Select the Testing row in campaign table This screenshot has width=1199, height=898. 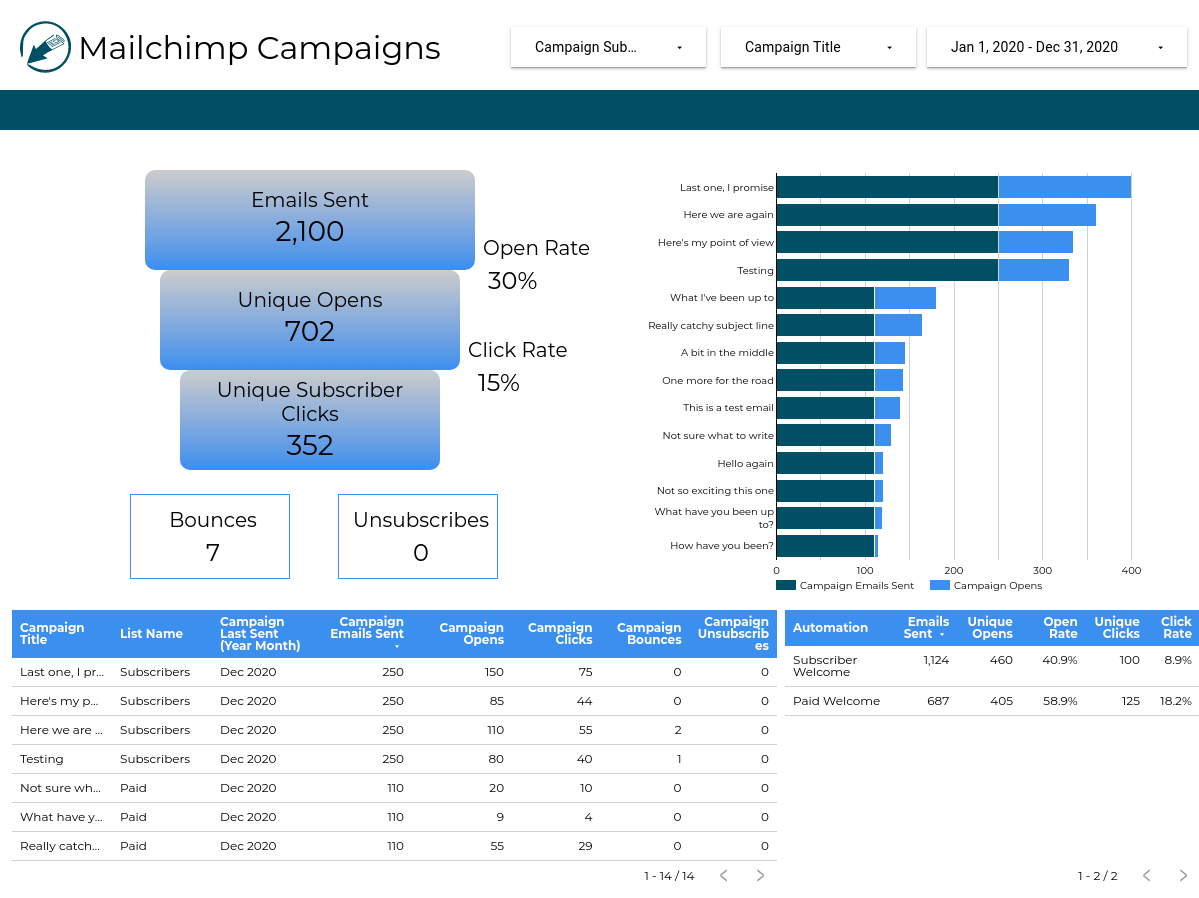pos(300,759)
